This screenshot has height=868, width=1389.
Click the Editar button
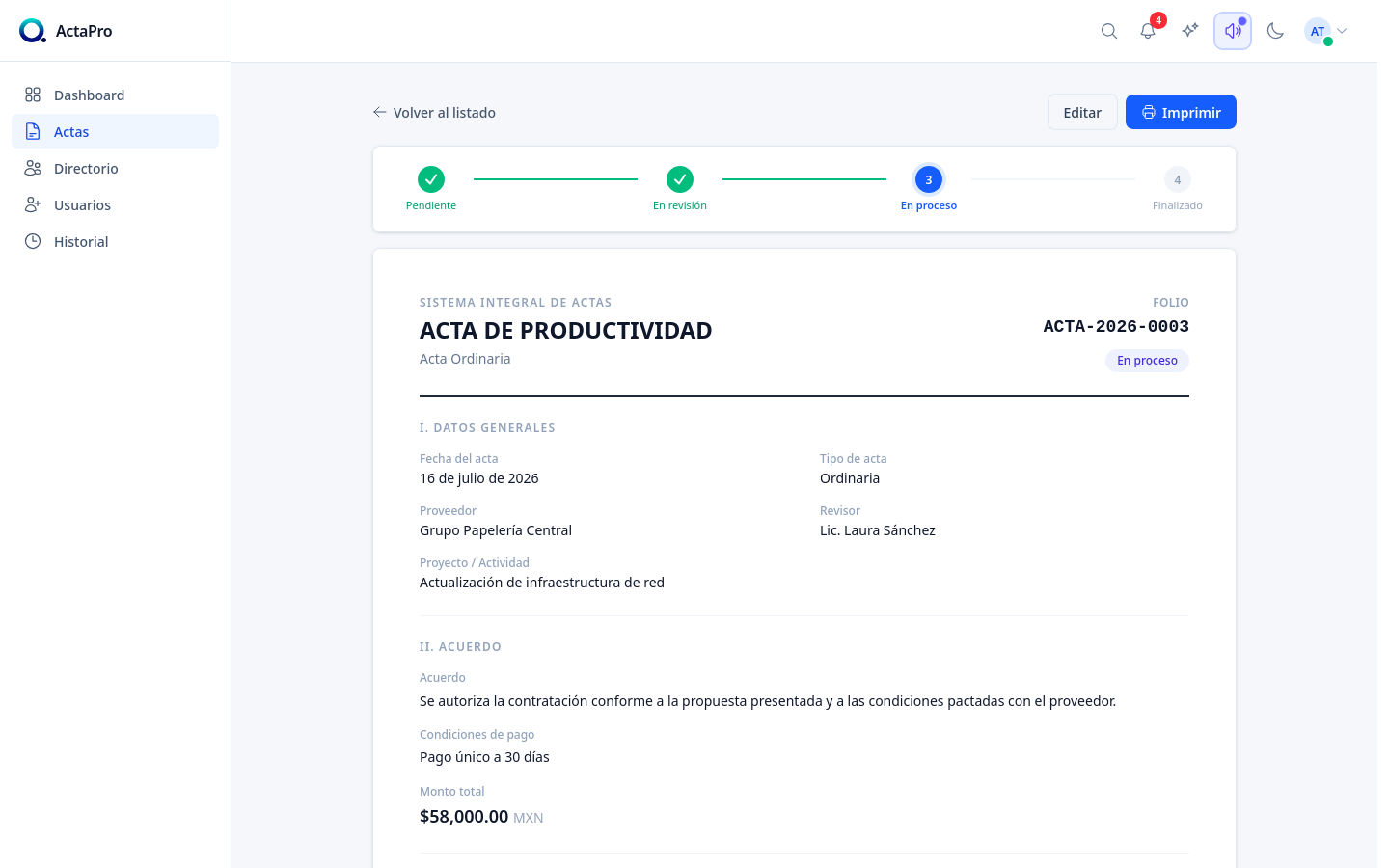point(1082,112)
